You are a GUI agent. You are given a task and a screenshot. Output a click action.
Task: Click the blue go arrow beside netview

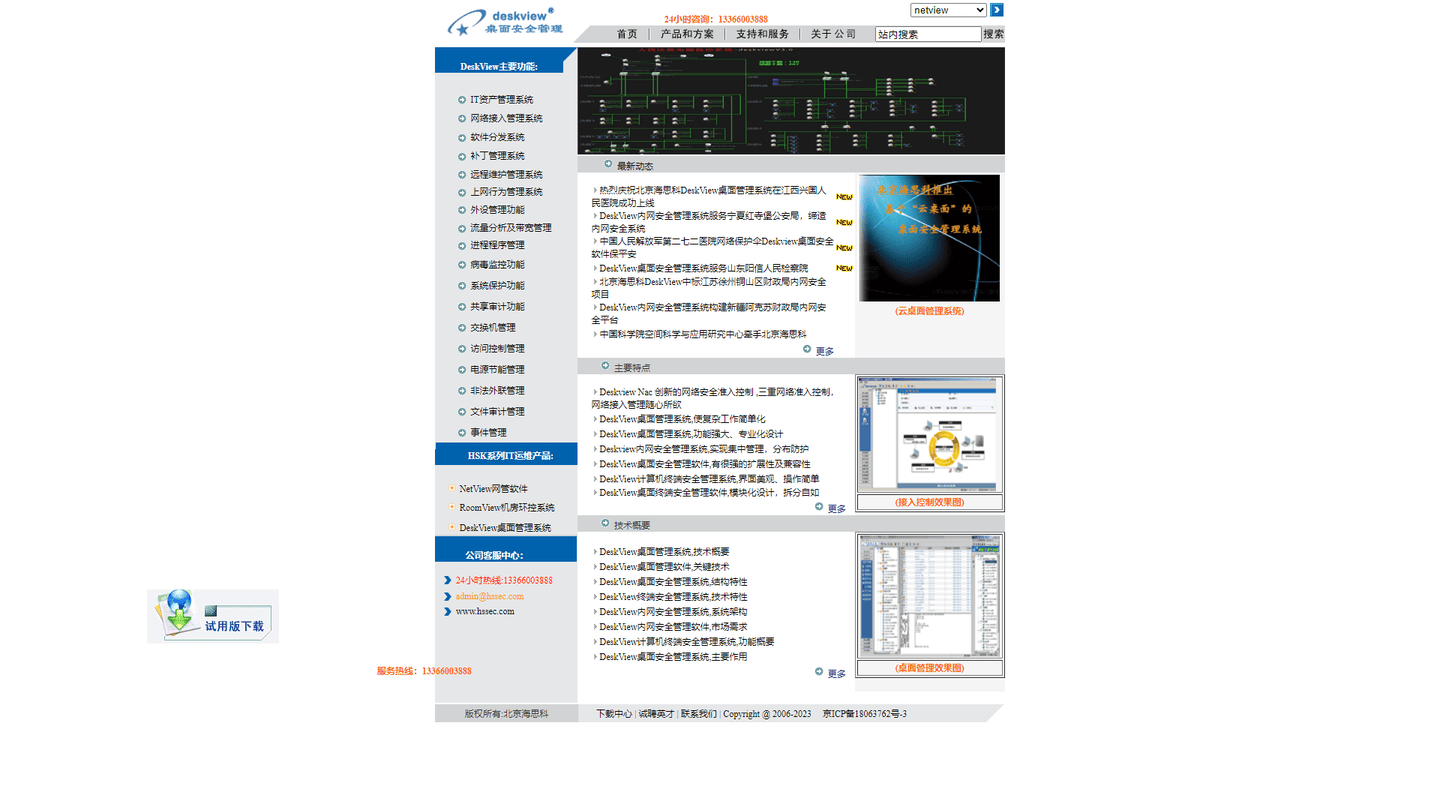coord(997,10)
